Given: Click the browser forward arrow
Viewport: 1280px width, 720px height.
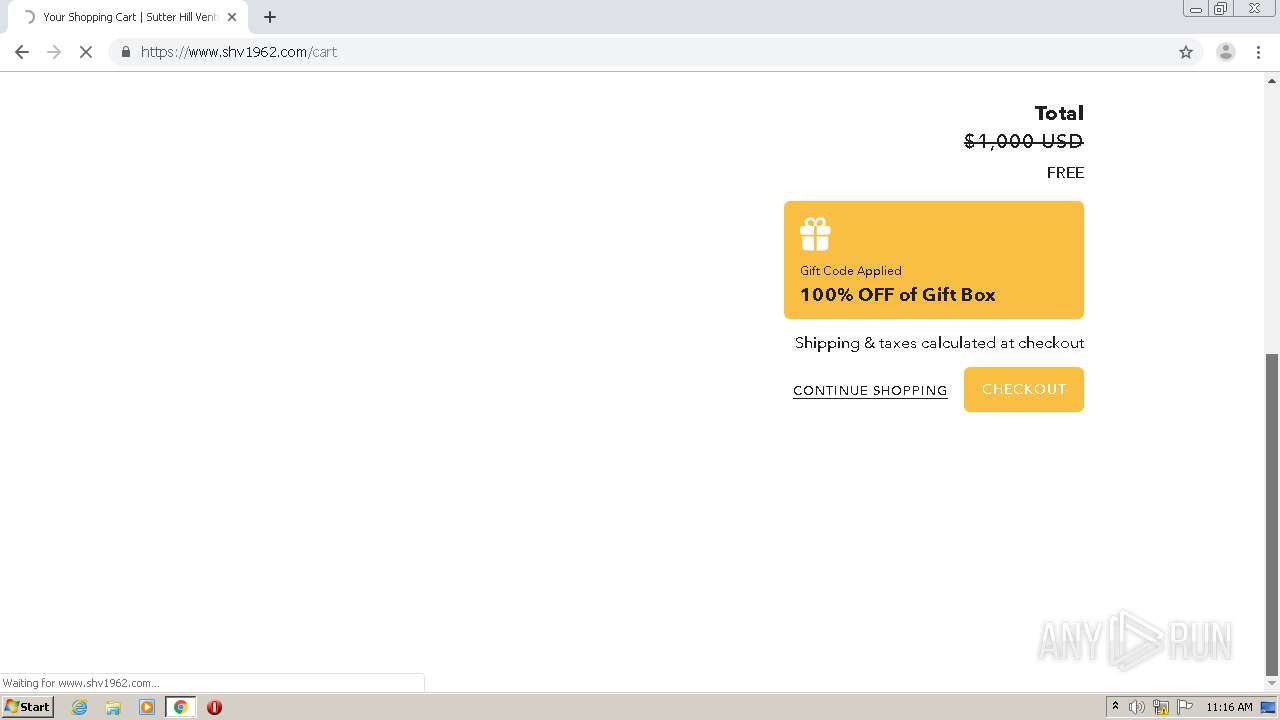Looking at the screenshot, I should (x=54, y=52).
